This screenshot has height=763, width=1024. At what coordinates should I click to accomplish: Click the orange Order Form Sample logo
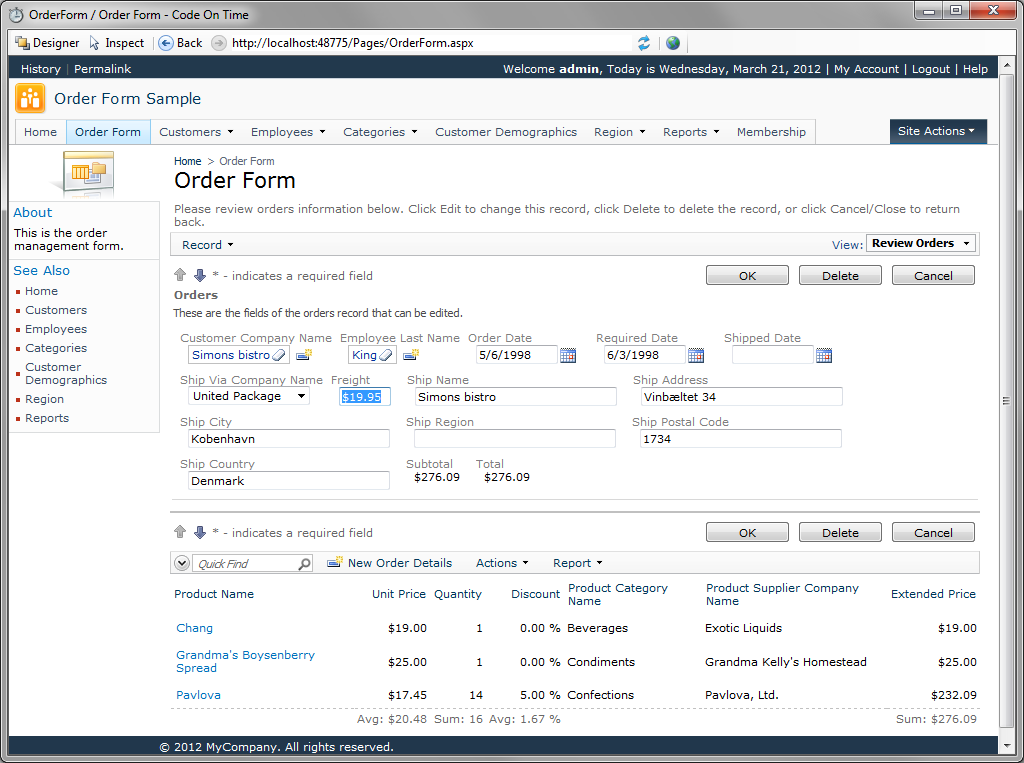click(x=30, y=99)
